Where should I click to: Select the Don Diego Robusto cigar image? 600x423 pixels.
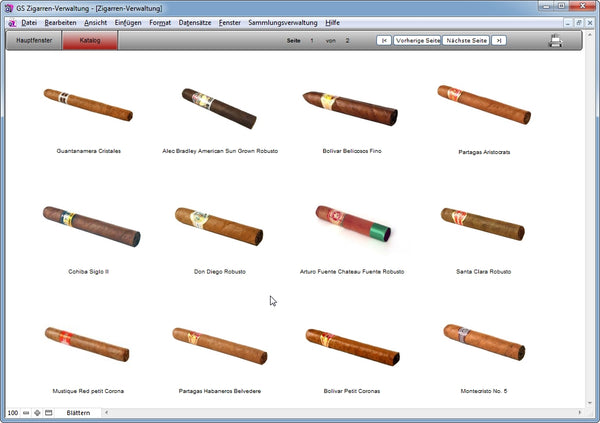pyautogui.click(x=219, y=226)
